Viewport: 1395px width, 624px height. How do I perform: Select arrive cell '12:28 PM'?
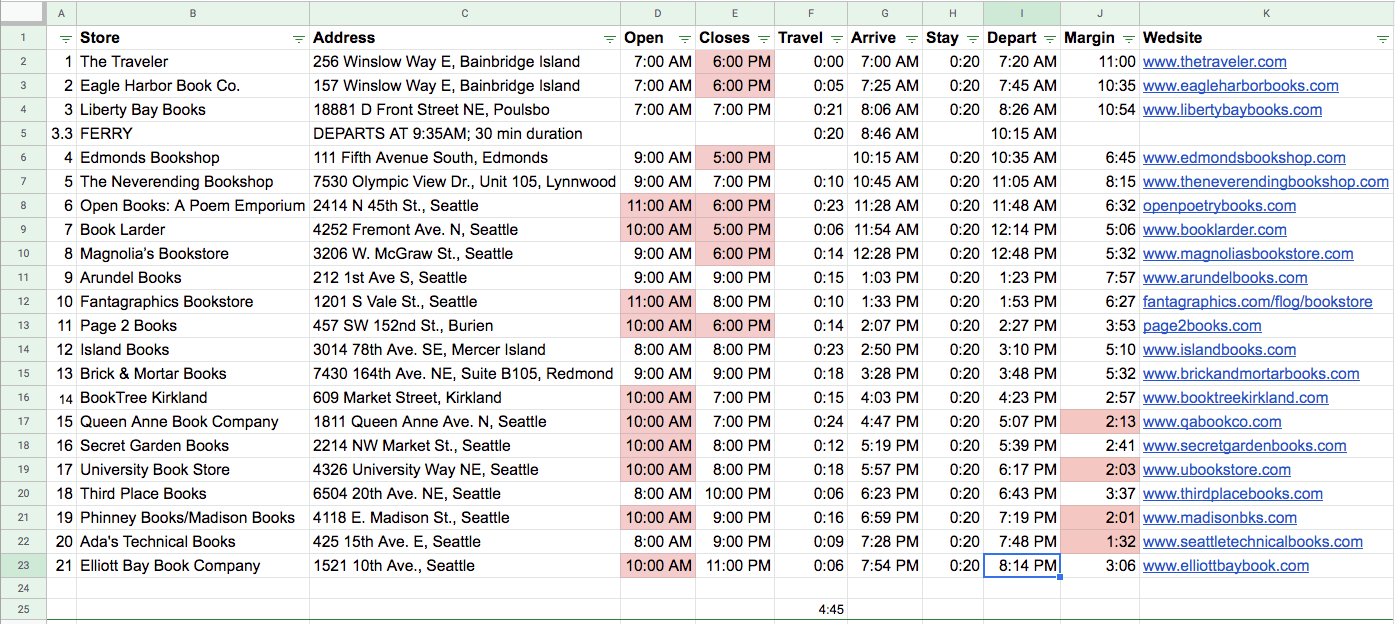[x=885, y=254]
